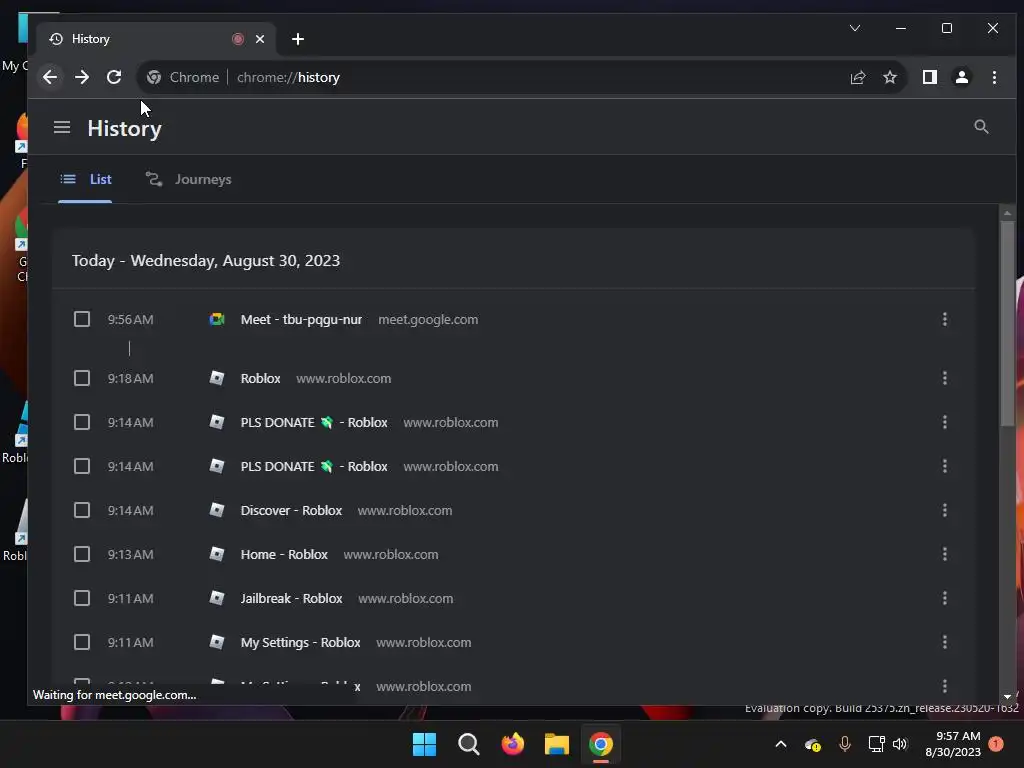The width and height of the screenshot is (1024, 768).
Task: Open a new tab with the plus button
Action: coord(298,39)
